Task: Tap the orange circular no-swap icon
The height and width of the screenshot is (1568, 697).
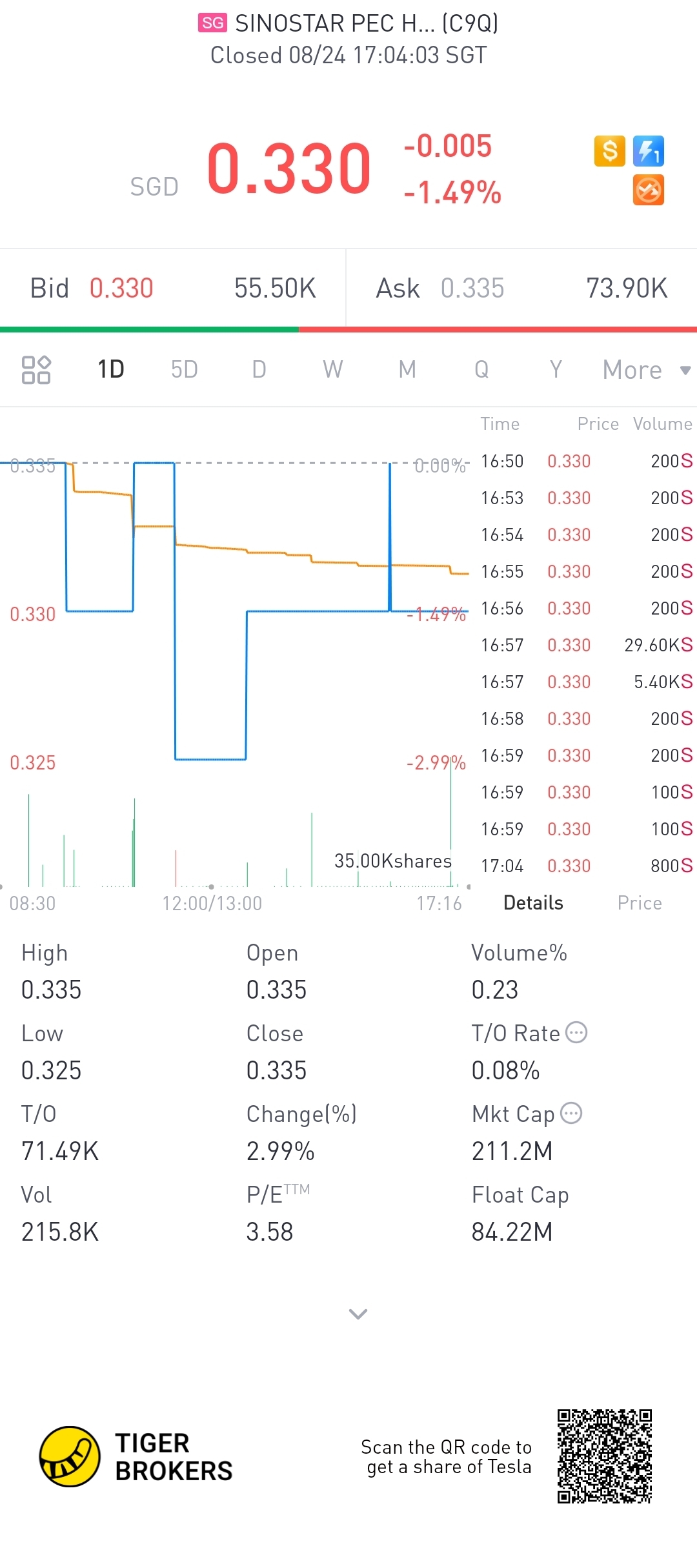Action: (649, 190)
